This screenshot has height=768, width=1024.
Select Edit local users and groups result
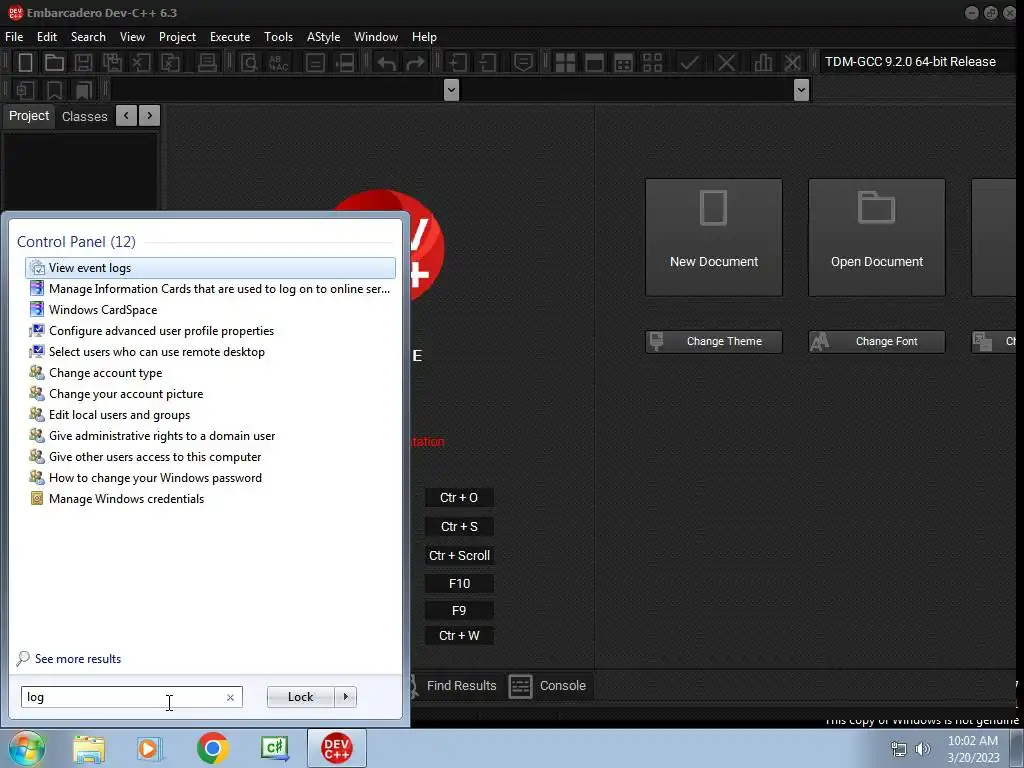[210, 415]
